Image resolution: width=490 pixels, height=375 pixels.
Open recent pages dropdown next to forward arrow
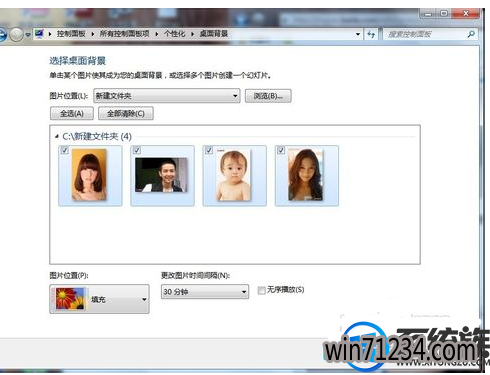tap(28, 35)
